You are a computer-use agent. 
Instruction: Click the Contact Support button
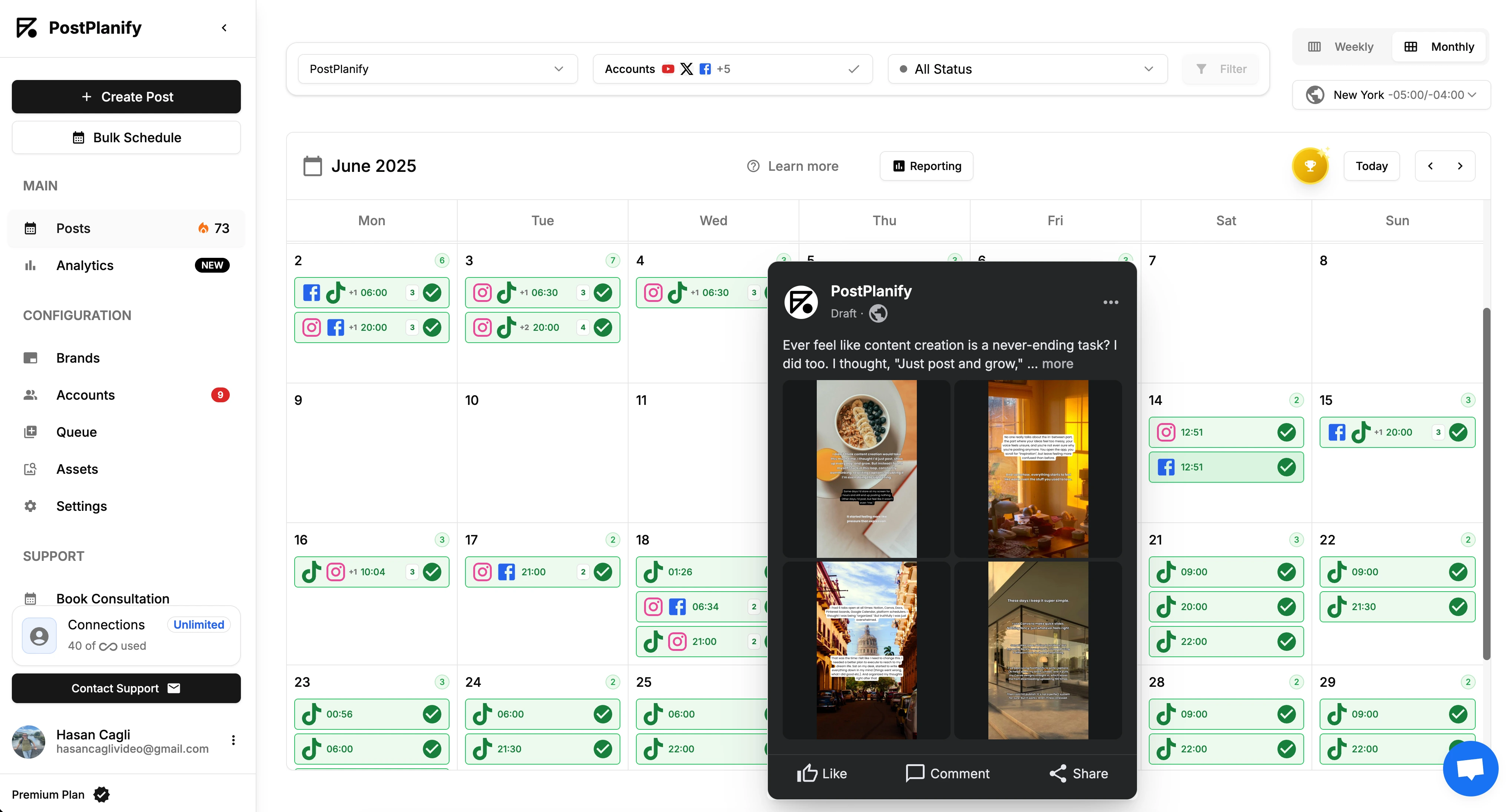coord(126,688)
